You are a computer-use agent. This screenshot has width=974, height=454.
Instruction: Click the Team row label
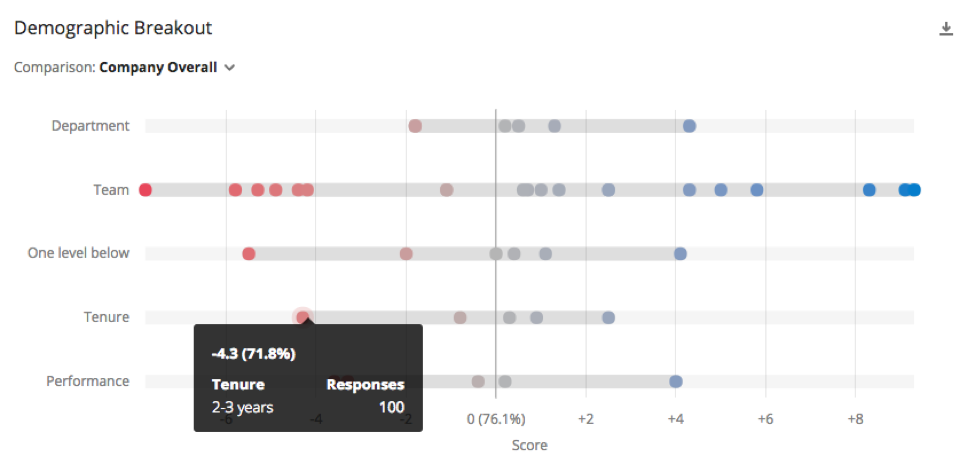111,190
